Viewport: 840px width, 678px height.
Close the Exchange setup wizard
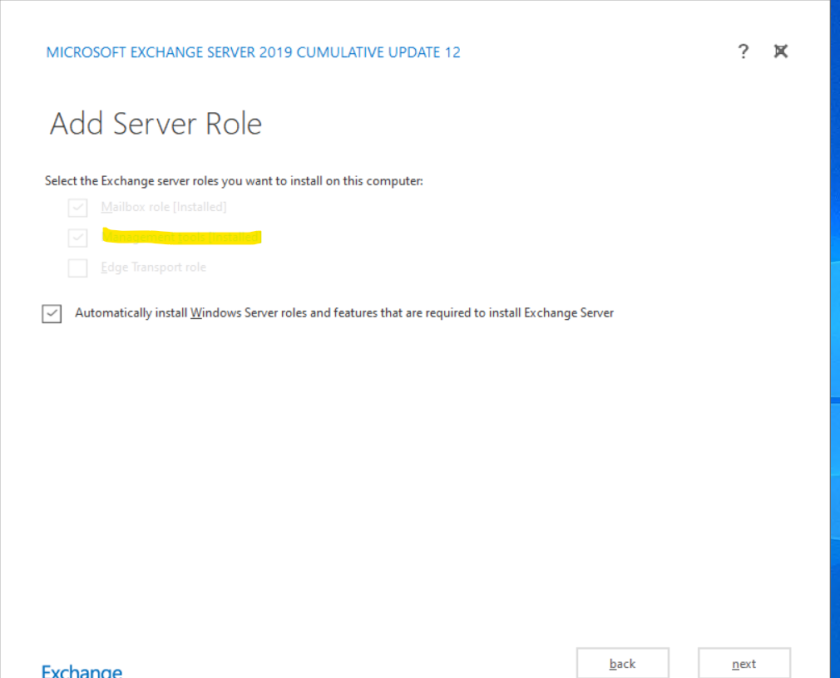(x=781, y=52)
